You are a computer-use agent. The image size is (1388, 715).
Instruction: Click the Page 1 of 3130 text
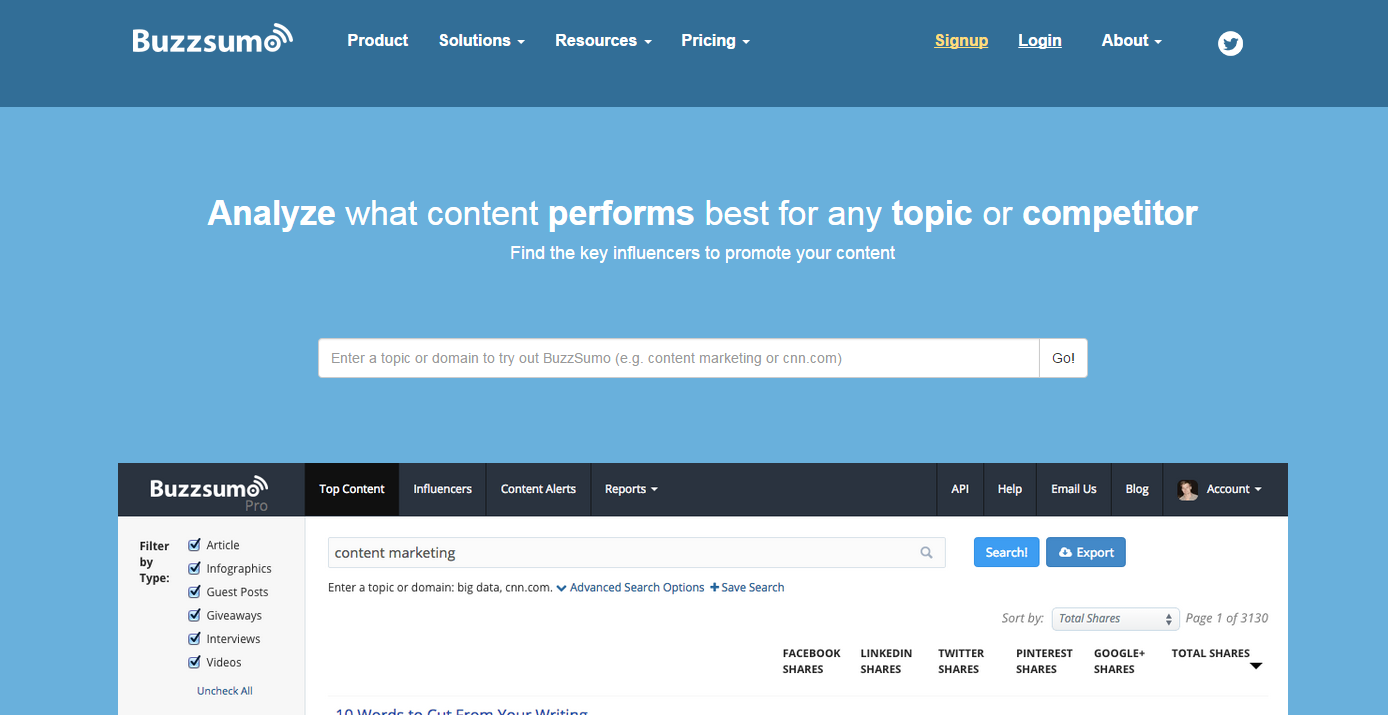1227,618
